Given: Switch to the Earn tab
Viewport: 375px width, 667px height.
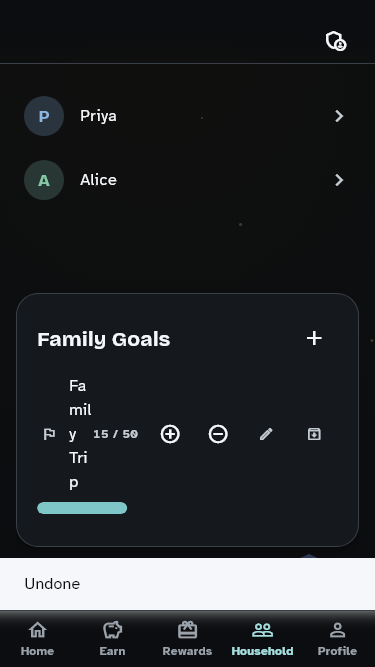Looking at the screenshot, I should [x=112, y=638].
